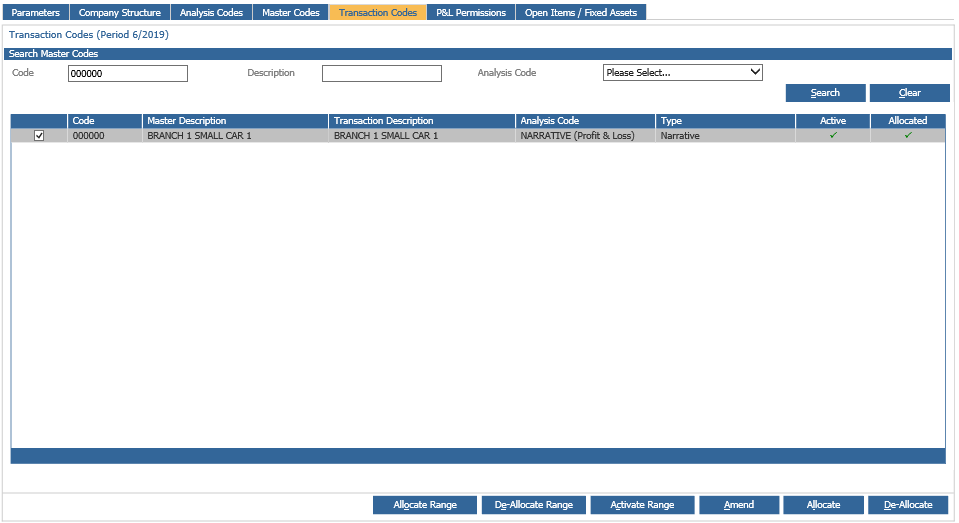959x523 pixels.
Task: Click the green Allocated tick icon
Action: pyautogui.click(x=908, y=135)
